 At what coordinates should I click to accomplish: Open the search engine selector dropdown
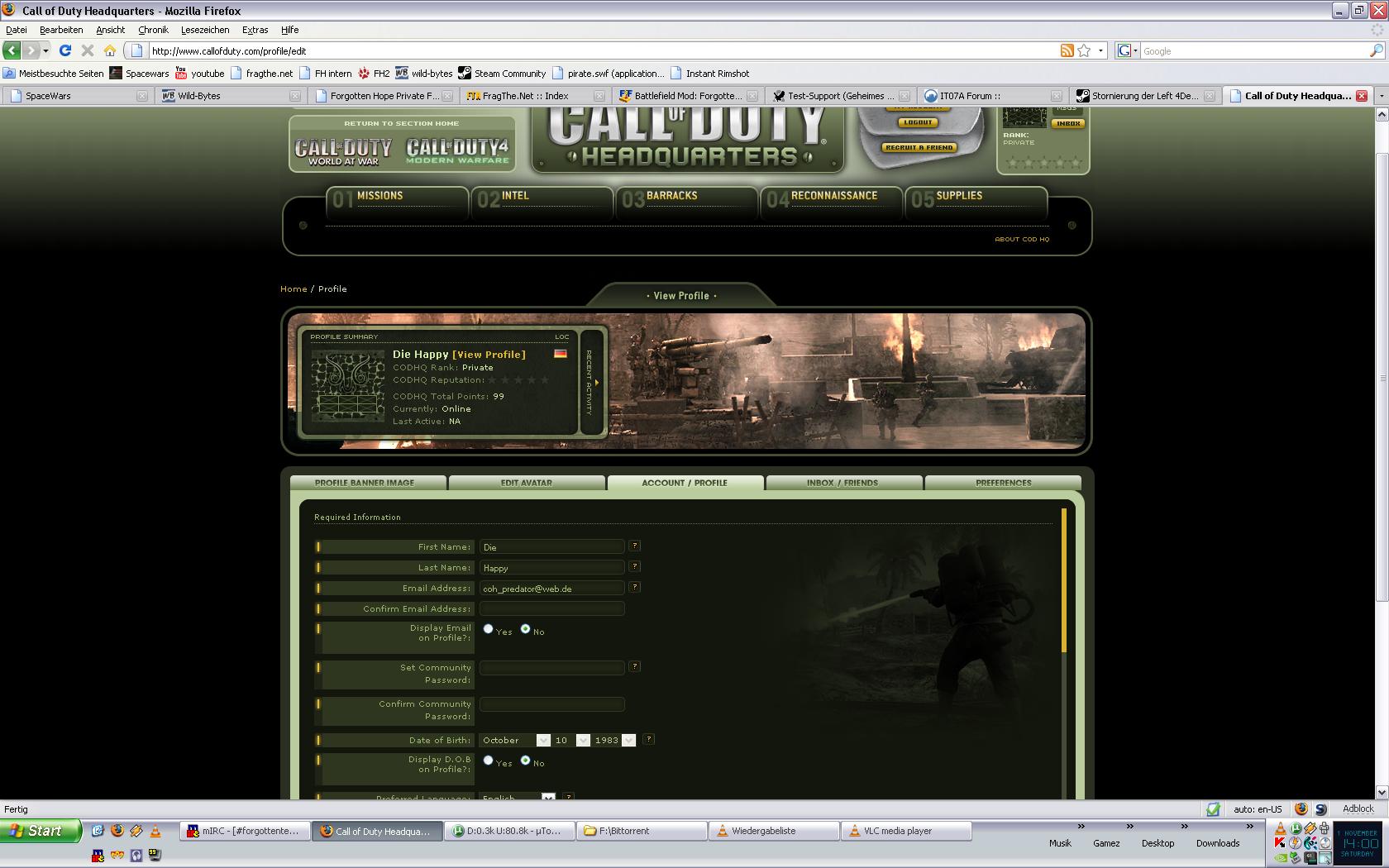coord(1128,50)
